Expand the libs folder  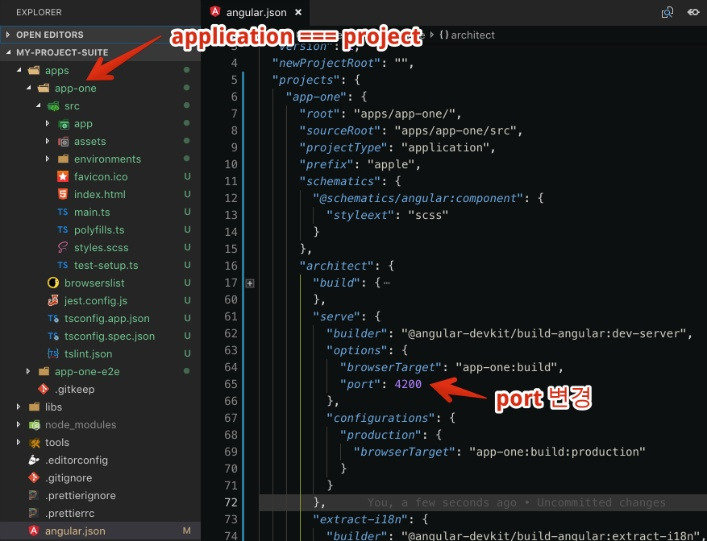tap(18, 407)
